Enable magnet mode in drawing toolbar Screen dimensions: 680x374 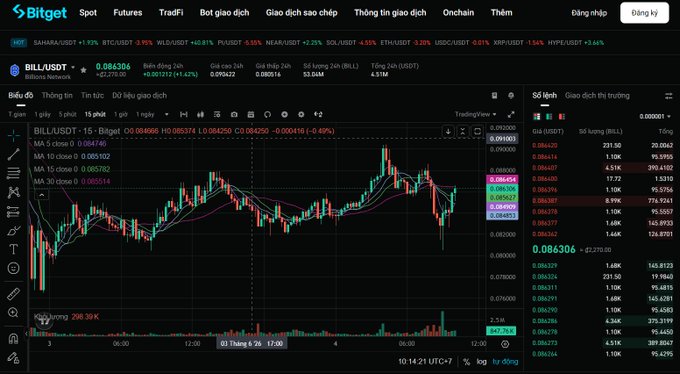coord(13,338)
